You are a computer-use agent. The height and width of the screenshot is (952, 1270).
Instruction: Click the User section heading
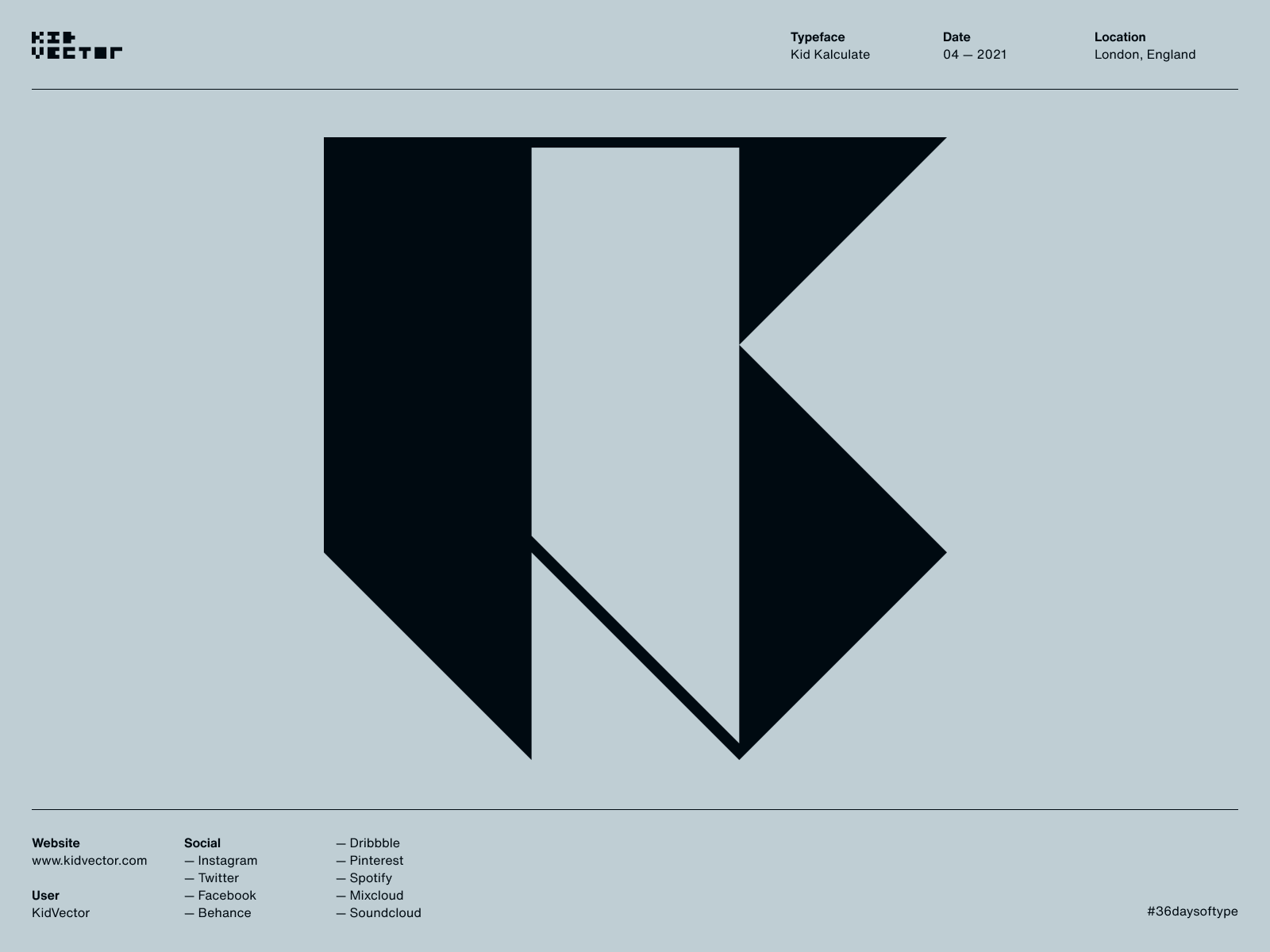tap(45, 895)
